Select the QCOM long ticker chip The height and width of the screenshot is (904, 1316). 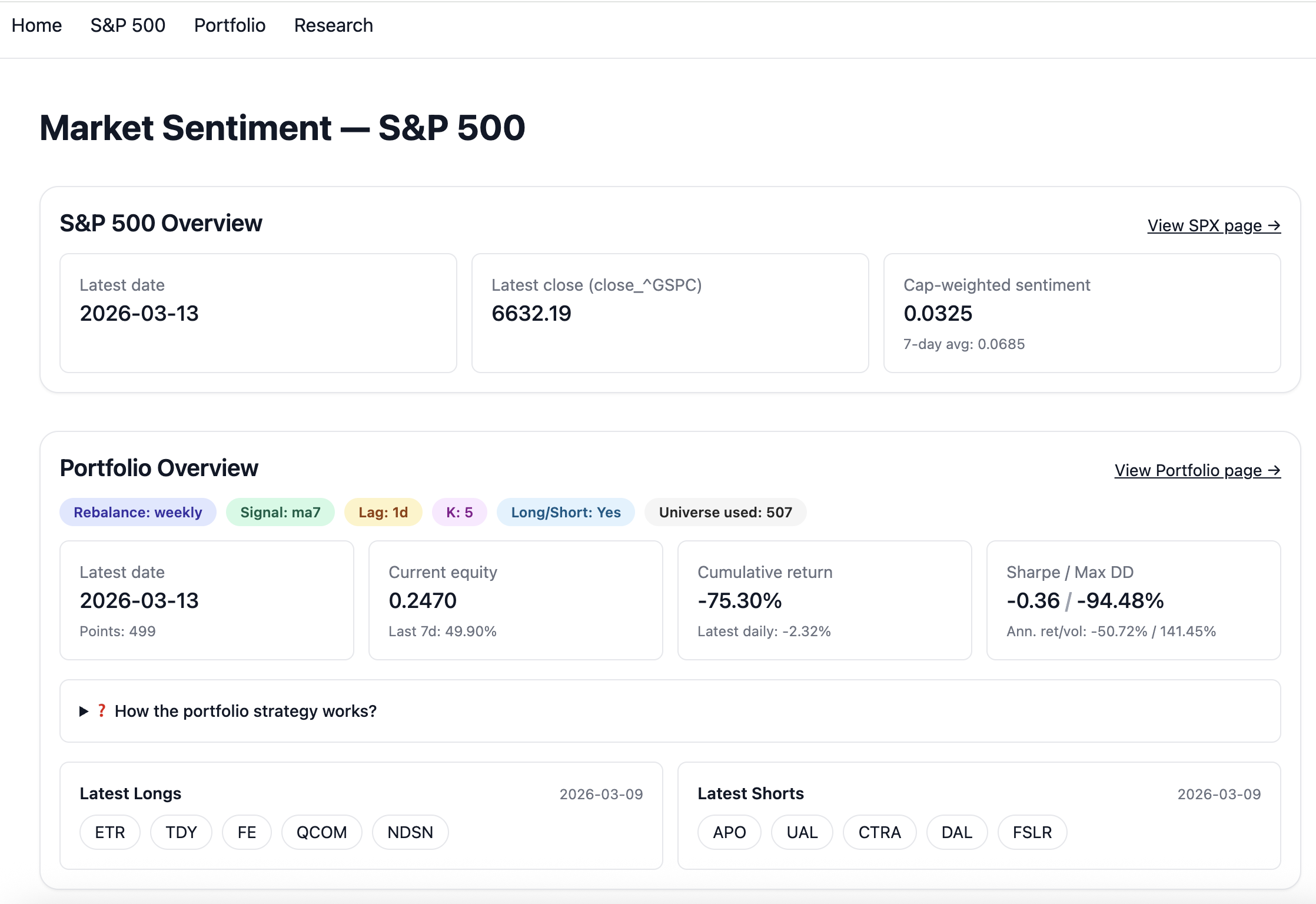(321, 832)
